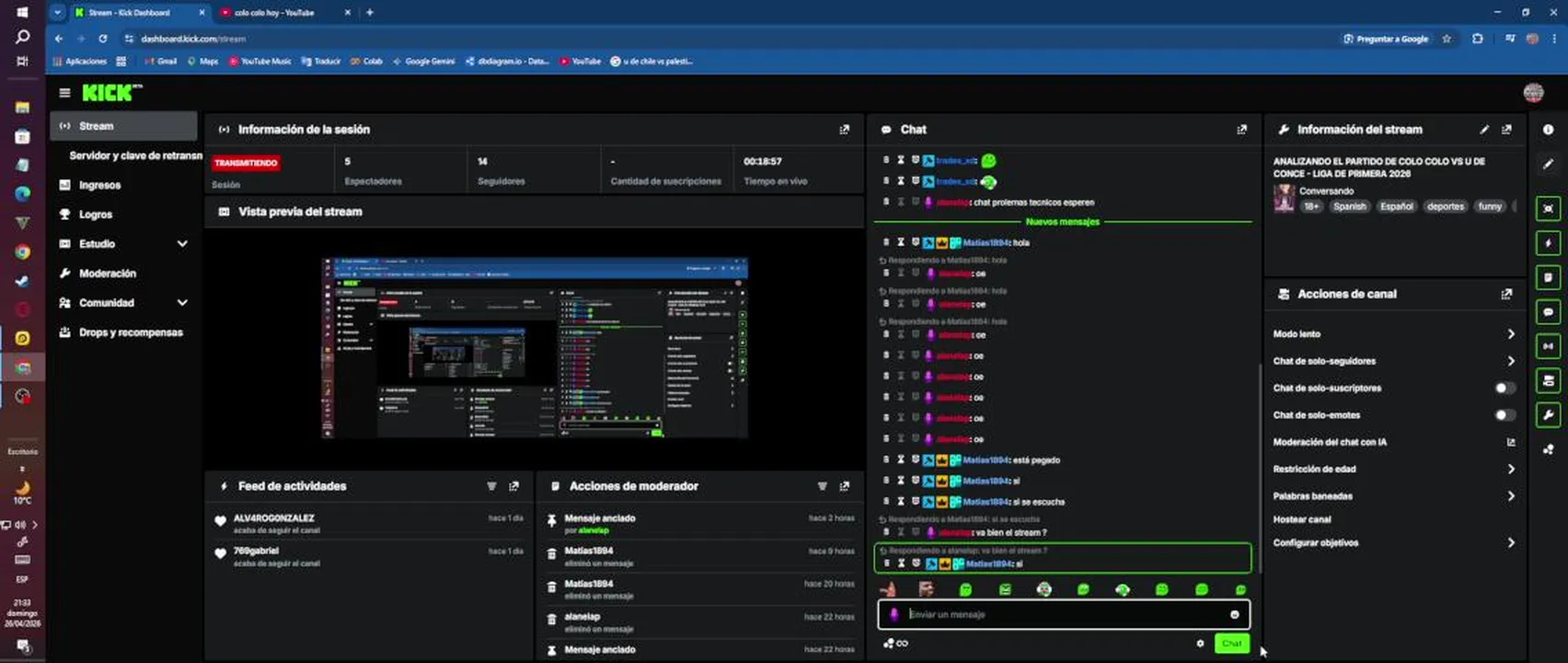
Task: Click the stream preview thumbnail
Action: [x=535, y=348]
